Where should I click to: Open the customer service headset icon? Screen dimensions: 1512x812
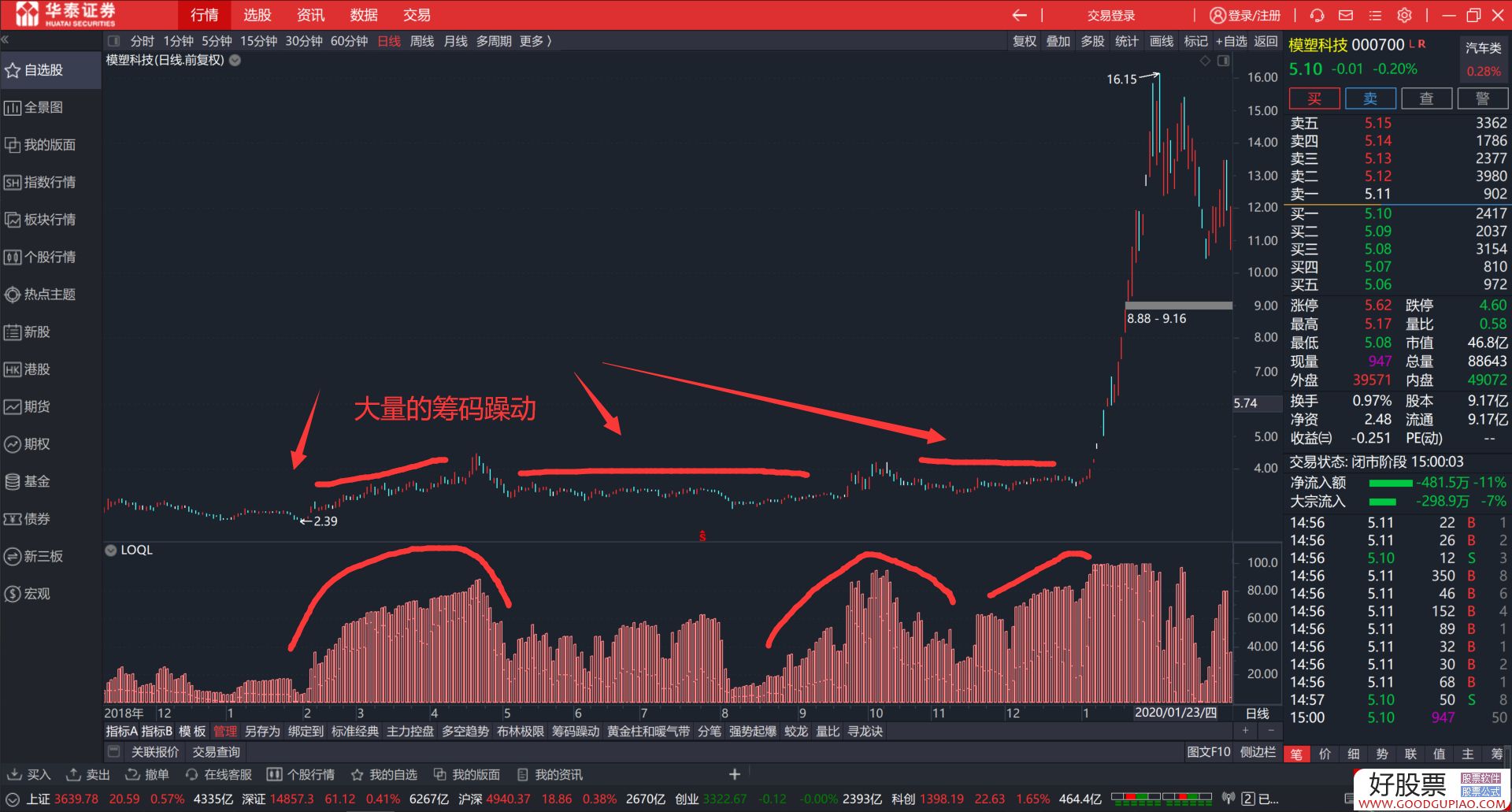1317,15
